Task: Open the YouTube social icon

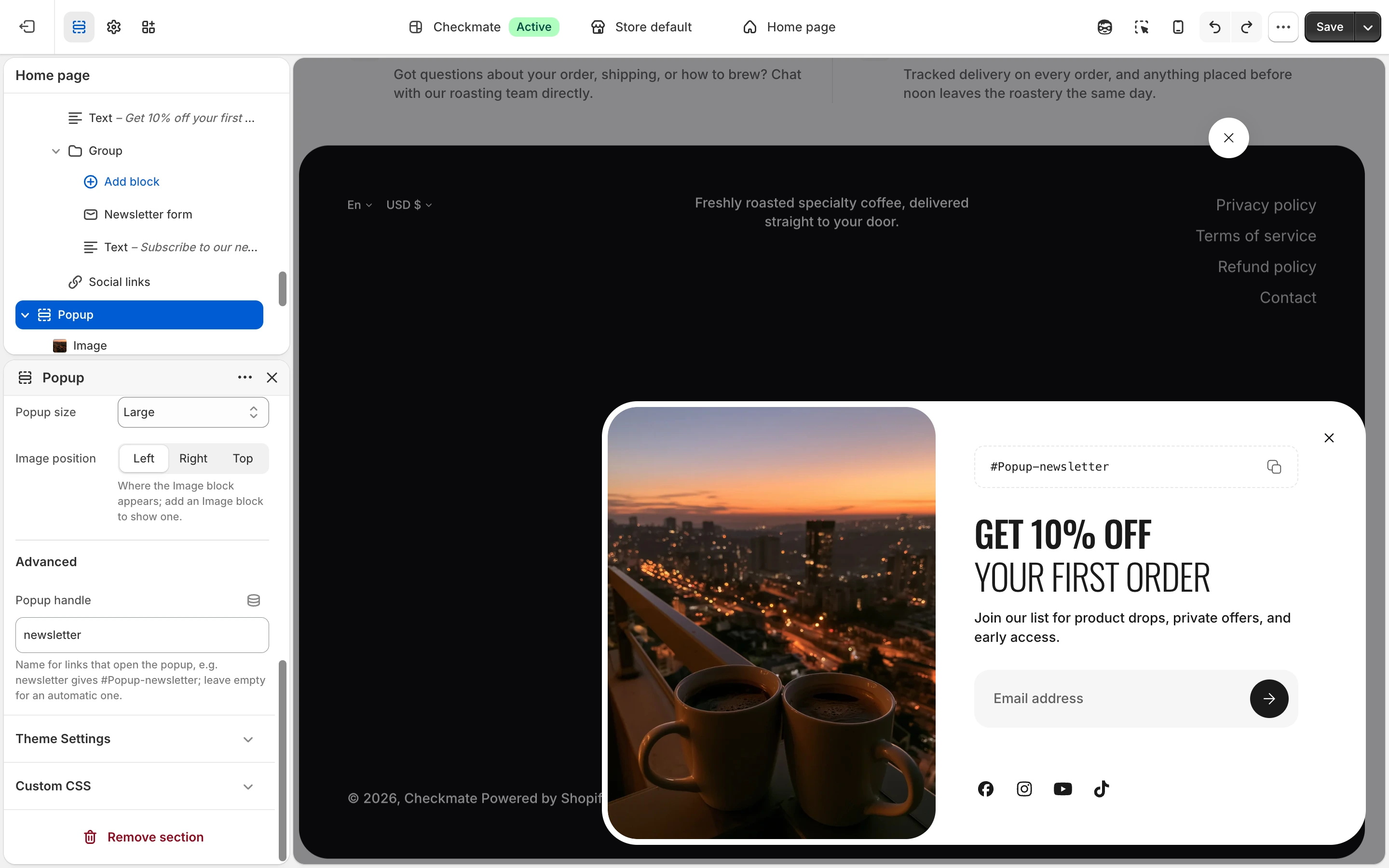Action: click(x=1062, y=789)
